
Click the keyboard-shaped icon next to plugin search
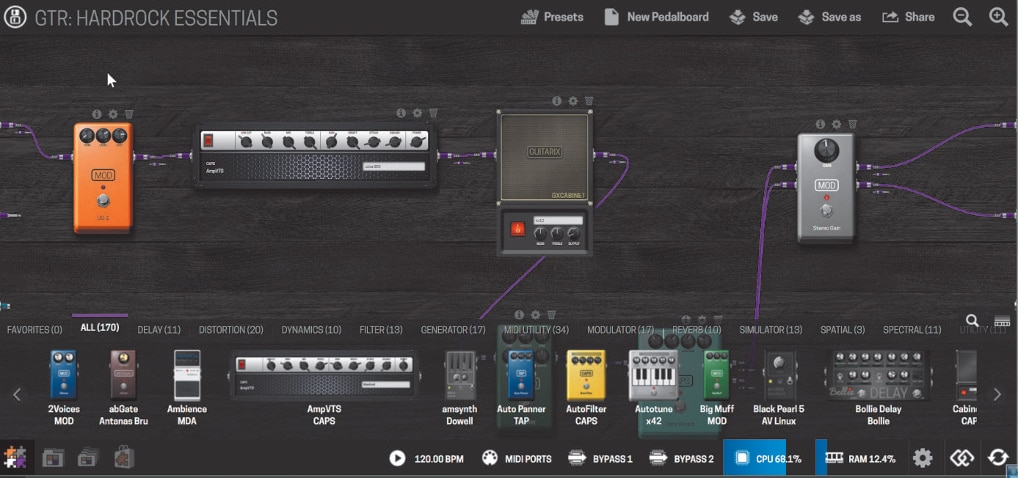(1002, 321)
